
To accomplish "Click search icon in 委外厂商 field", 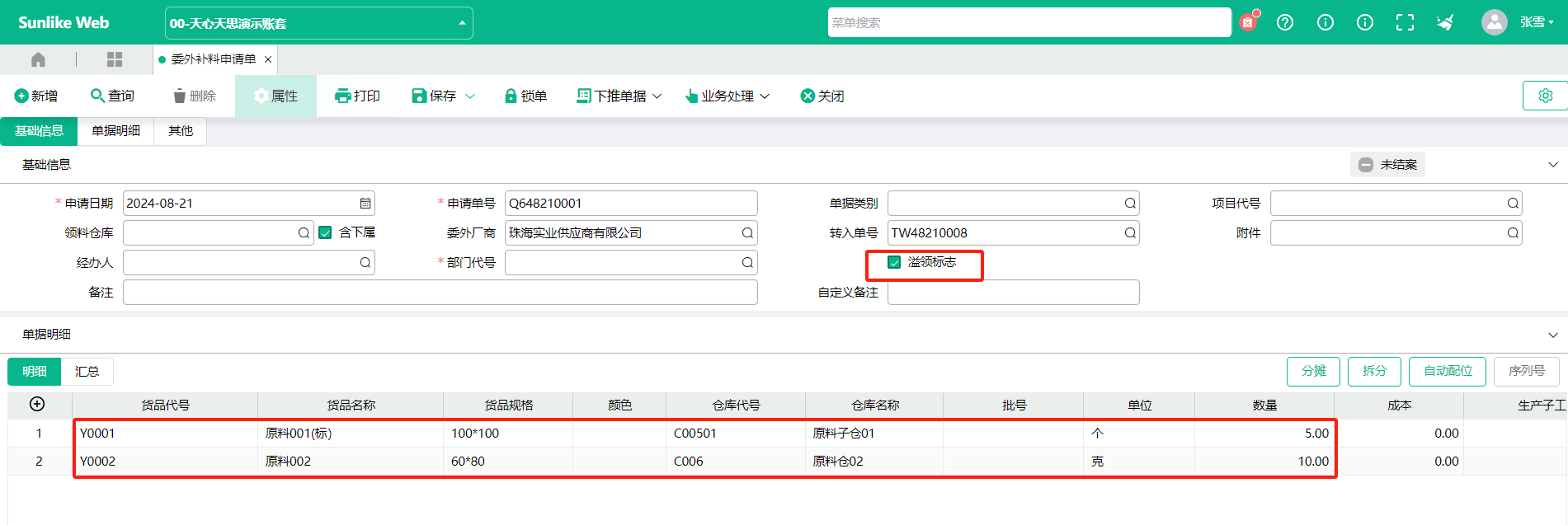I will [747, 233].
